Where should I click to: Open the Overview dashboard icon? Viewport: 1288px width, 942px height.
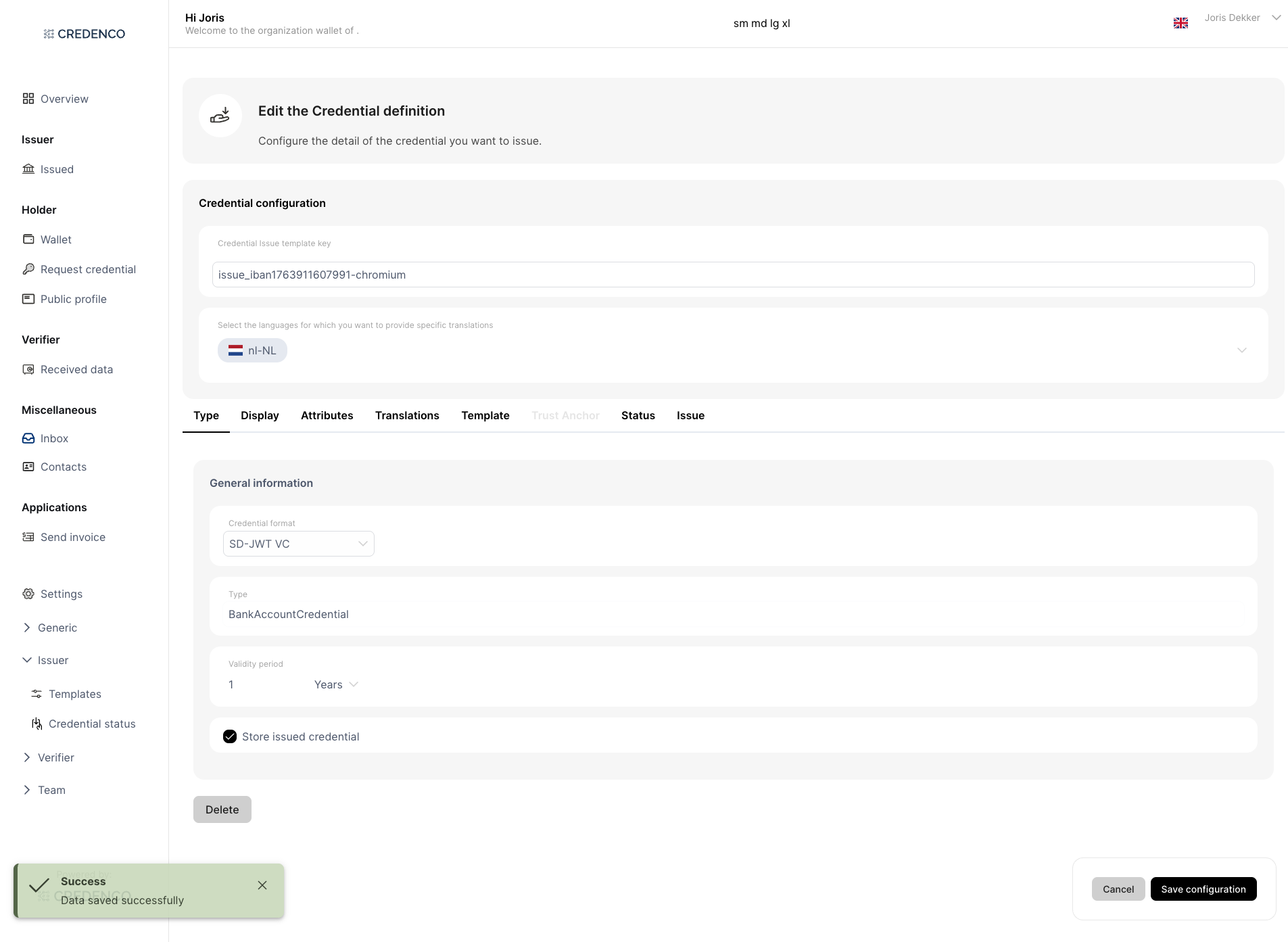coord(28,99)
